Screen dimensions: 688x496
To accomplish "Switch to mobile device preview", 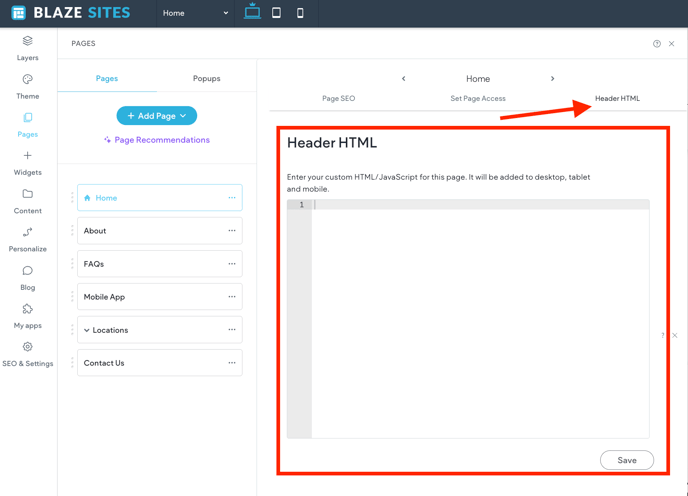I will [300, 13].
